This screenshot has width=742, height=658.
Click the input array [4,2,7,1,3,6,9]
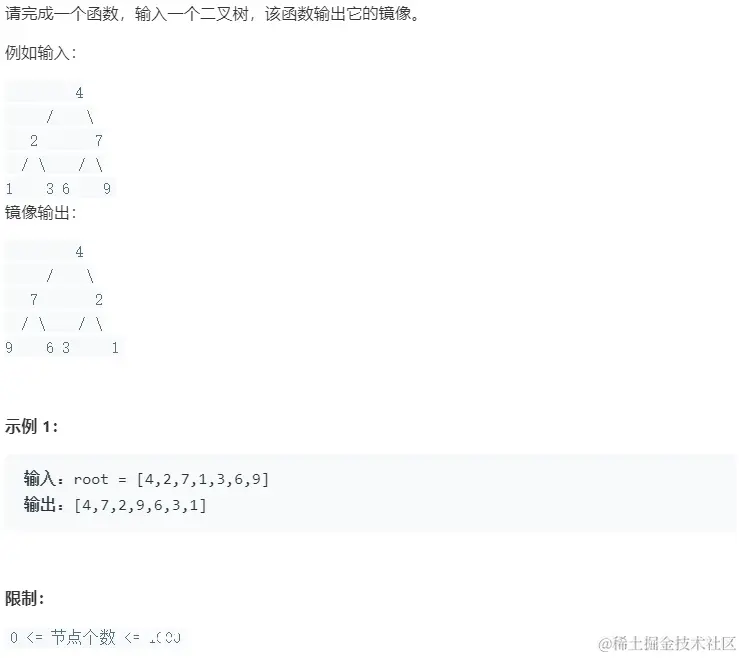[x=203, y=480]
